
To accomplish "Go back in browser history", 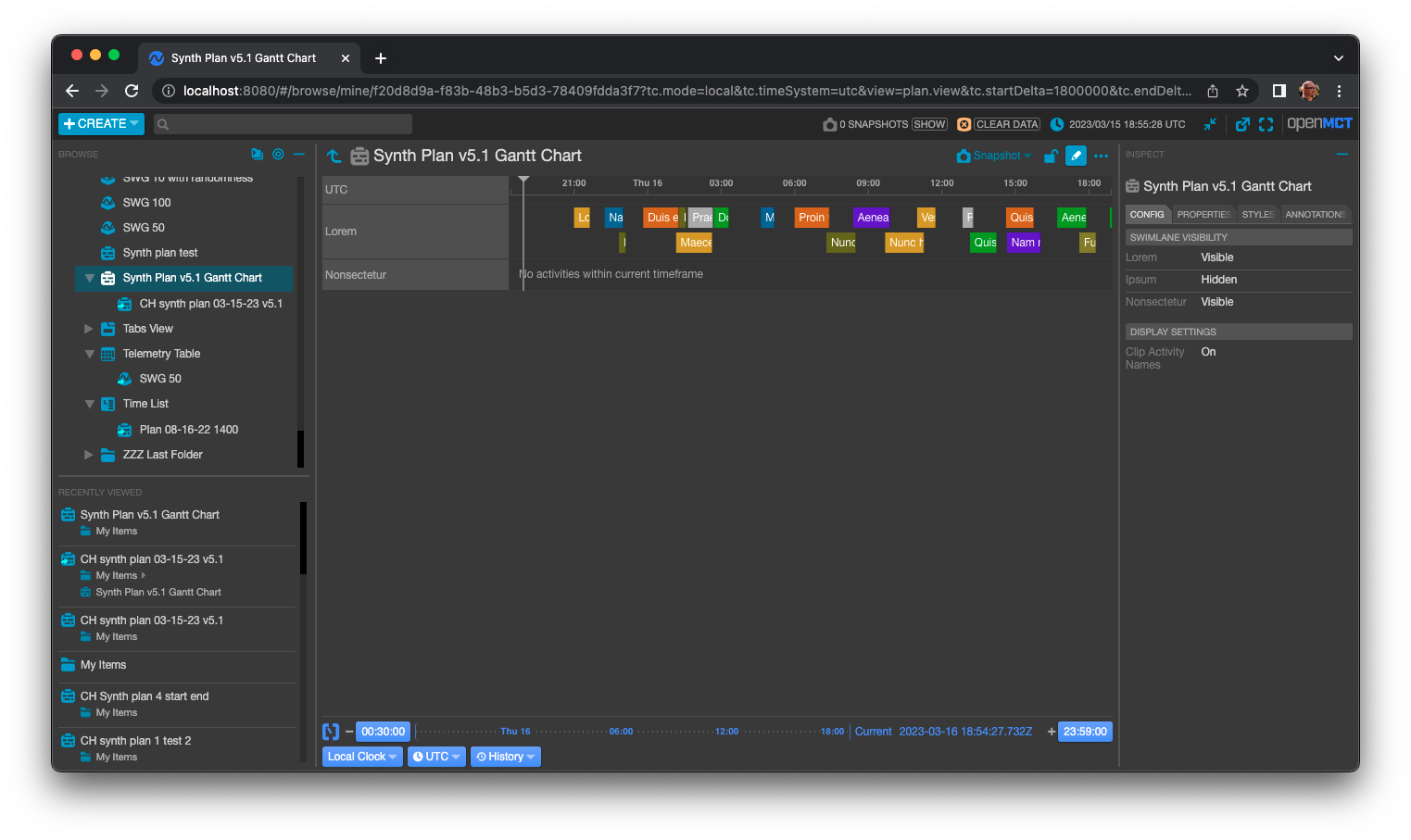I will pyautogui.click(x=72, y=91).
